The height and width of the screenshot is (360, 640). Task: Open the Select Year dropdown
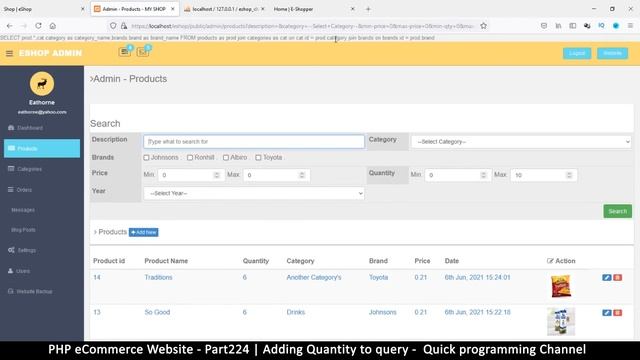point(254,193)
